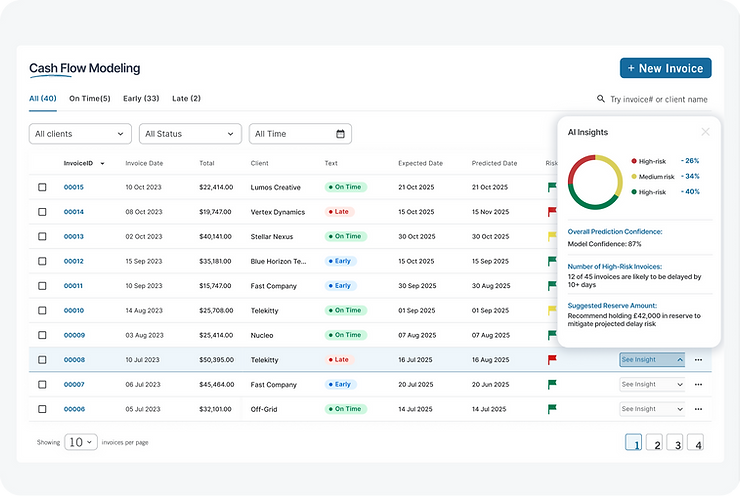Click the green risk flag for invoice 00011
This screenshot has height=496, width=740.
tap(552, 286)
